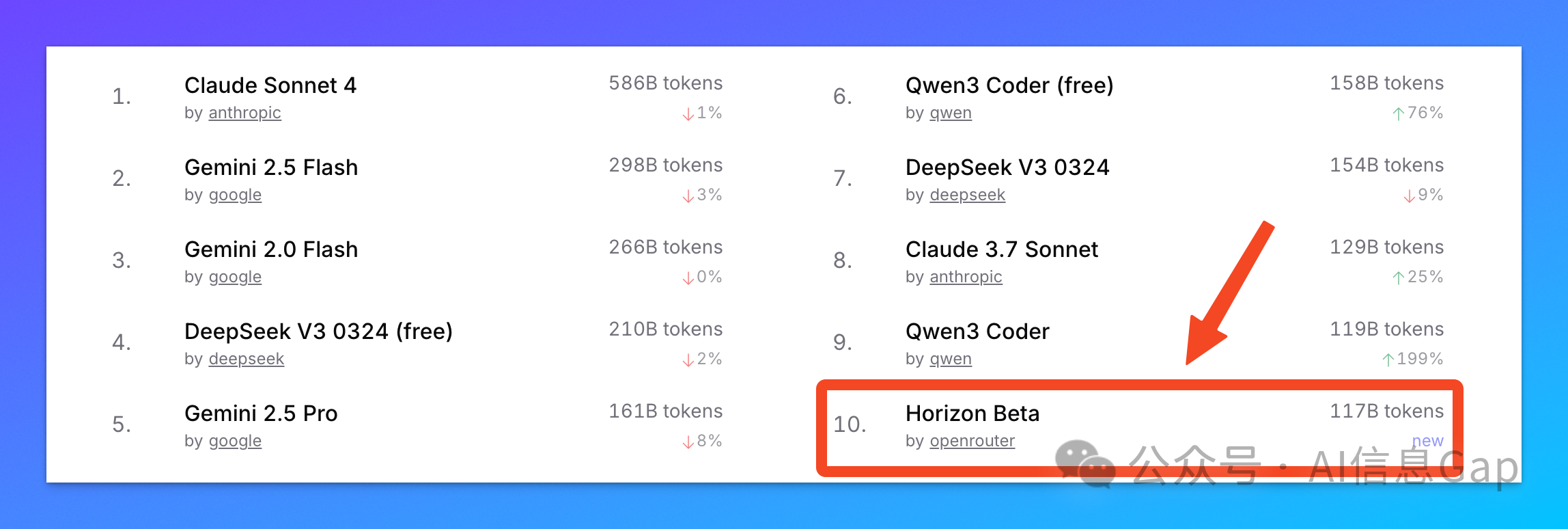This screenshot has width=1568, height=529.
Task: Click the WeChat logo icon in watermark
Action: point(1084,463)
